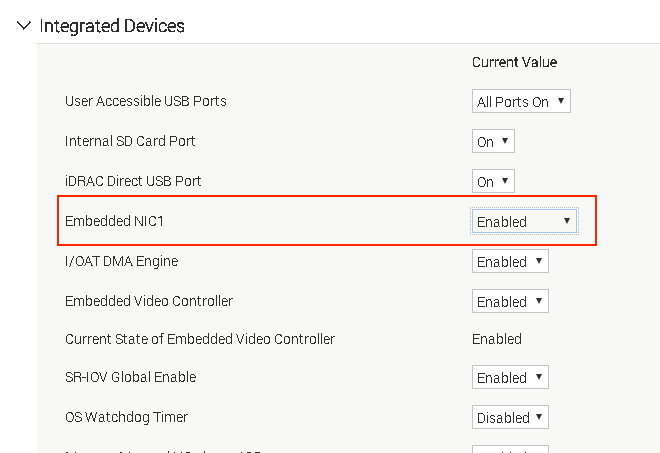Screen dimensions: 660x453
Task: Collapse the Integrated Devices section chevron
Action: coord(24,26)
